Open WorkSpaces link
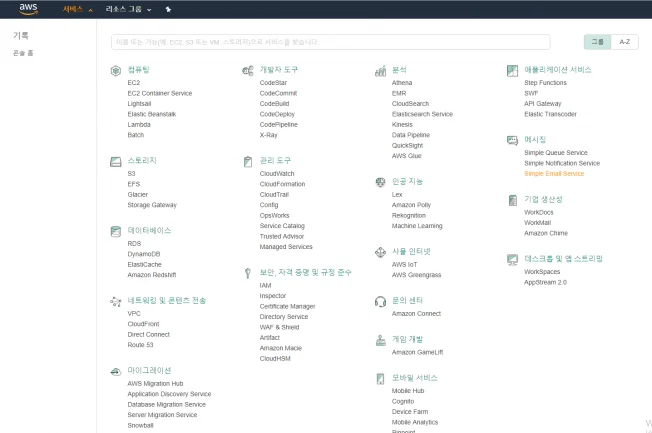The width and height of the screenshot is (652, 433). coord(542,272)
